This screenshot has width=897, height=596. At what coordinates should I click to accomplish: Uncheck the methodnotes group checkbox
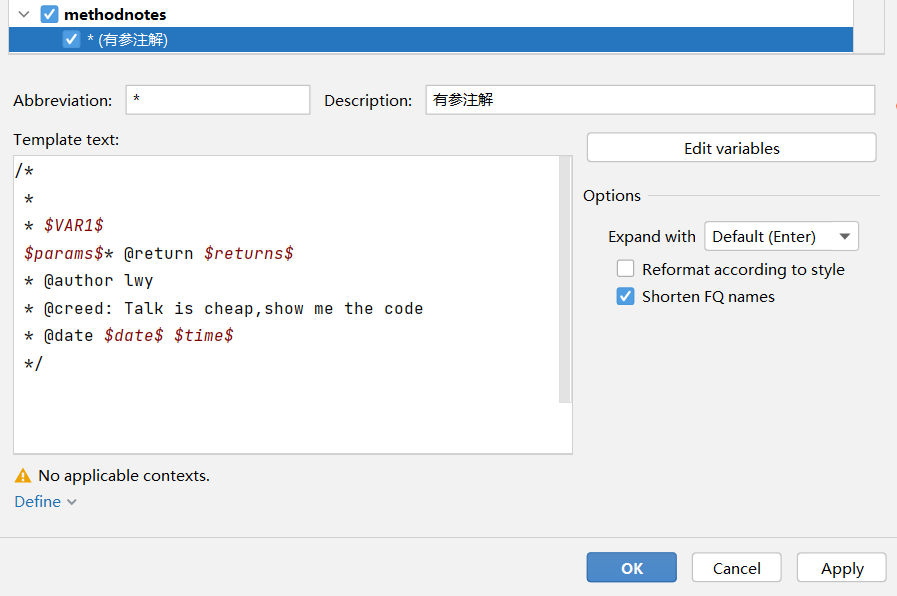click(x=50, y=14)
